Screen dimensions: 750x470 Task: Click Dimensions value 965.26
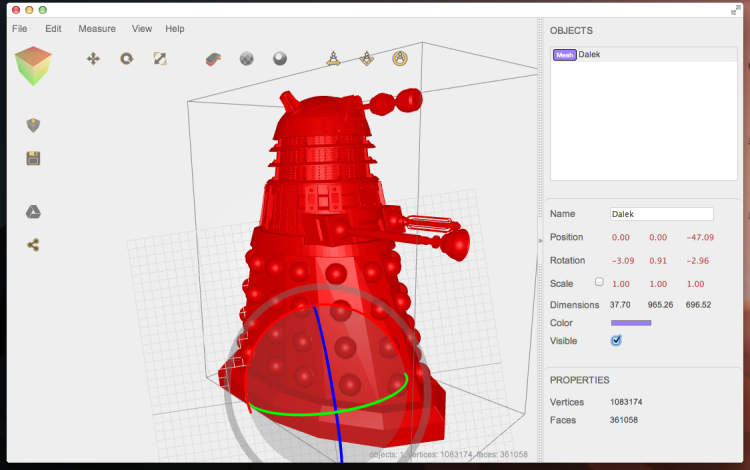661,305
